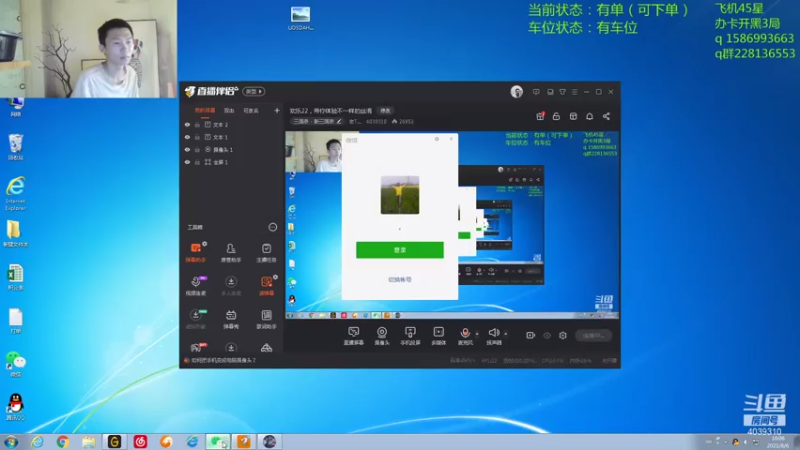Toggle lock on 文本 2 layer
The height and width of the screenshot is (450, 800).
pyautogui.click(x=197, y=124)
